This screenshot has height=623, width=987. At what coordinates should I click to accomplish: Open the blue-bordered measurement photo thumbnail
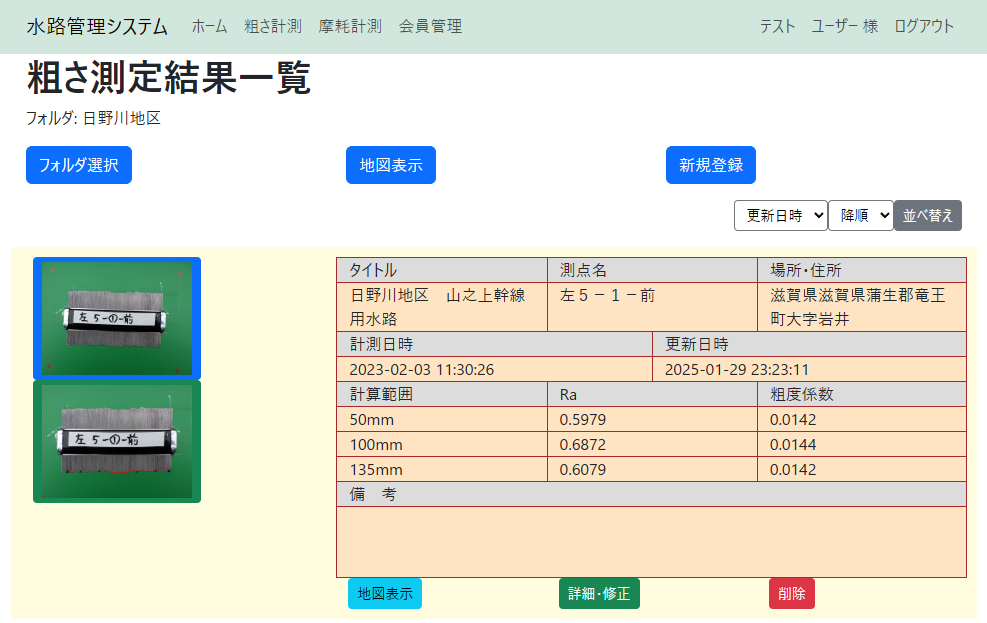117,318
